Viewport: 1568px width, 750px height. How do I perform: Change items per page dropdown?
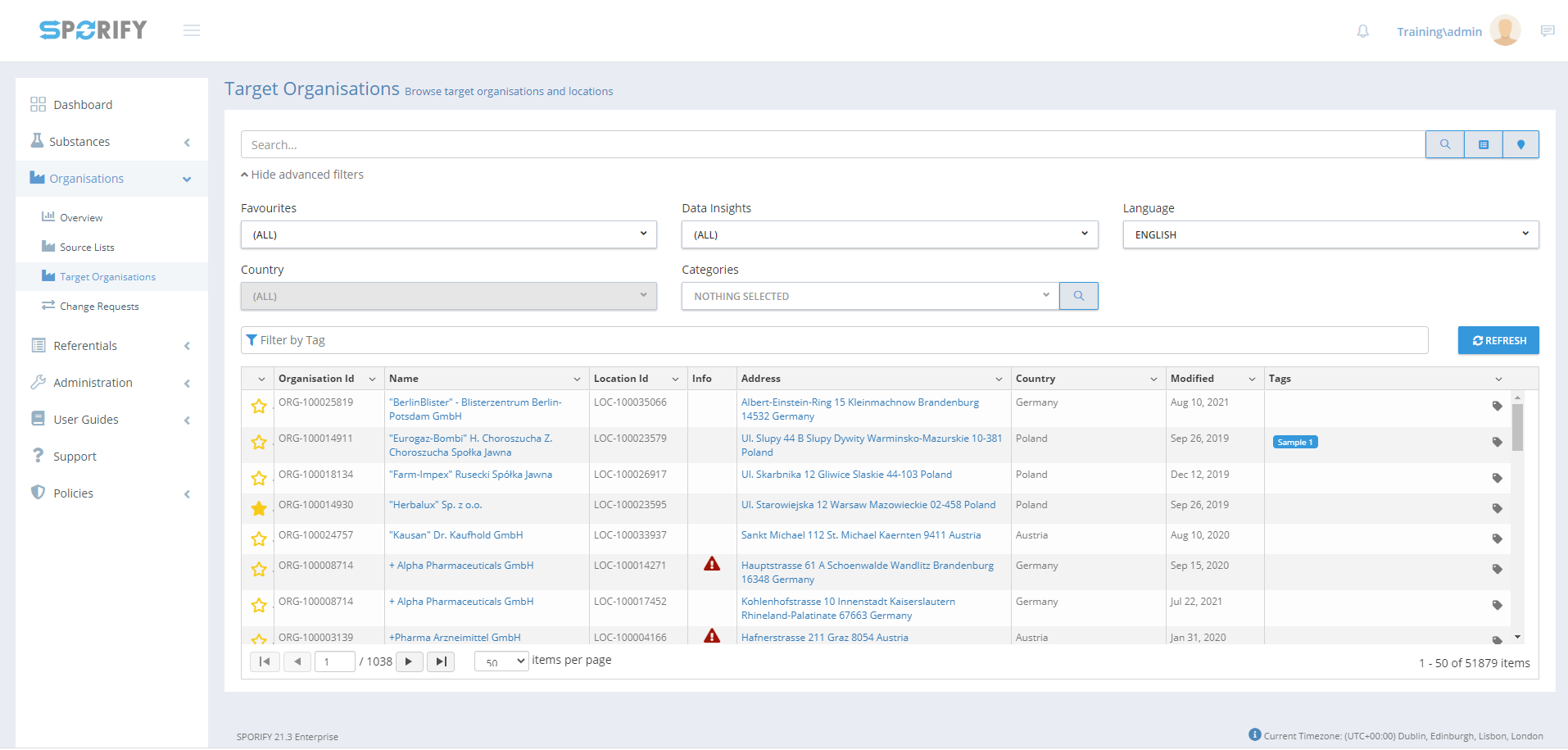[501, 661]
